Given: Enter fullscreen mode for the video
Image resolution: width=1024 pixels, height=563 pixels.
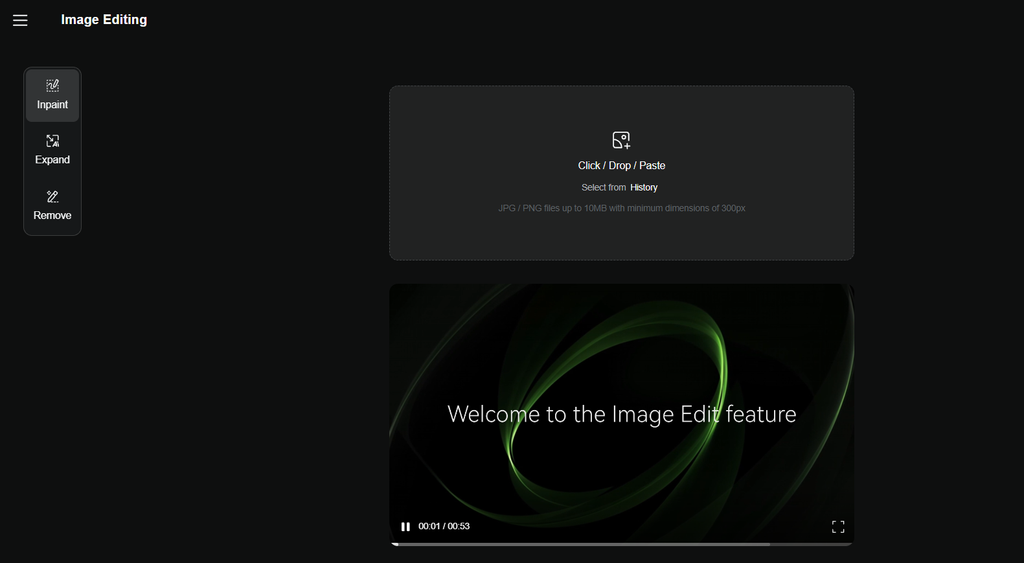Looking at the screenshot, I should (838, 526).
